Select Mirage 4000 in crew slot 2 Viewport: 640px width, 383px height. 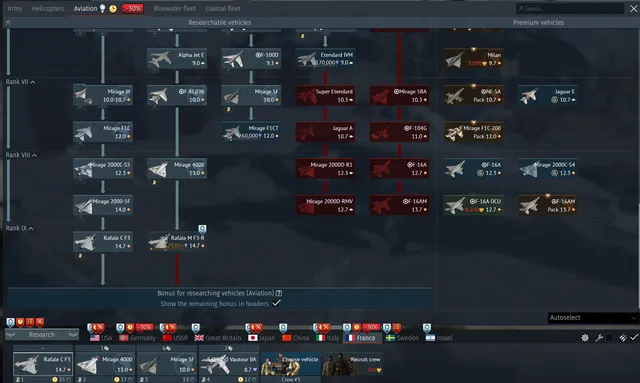pyautogui.click(x=105, y=364)
